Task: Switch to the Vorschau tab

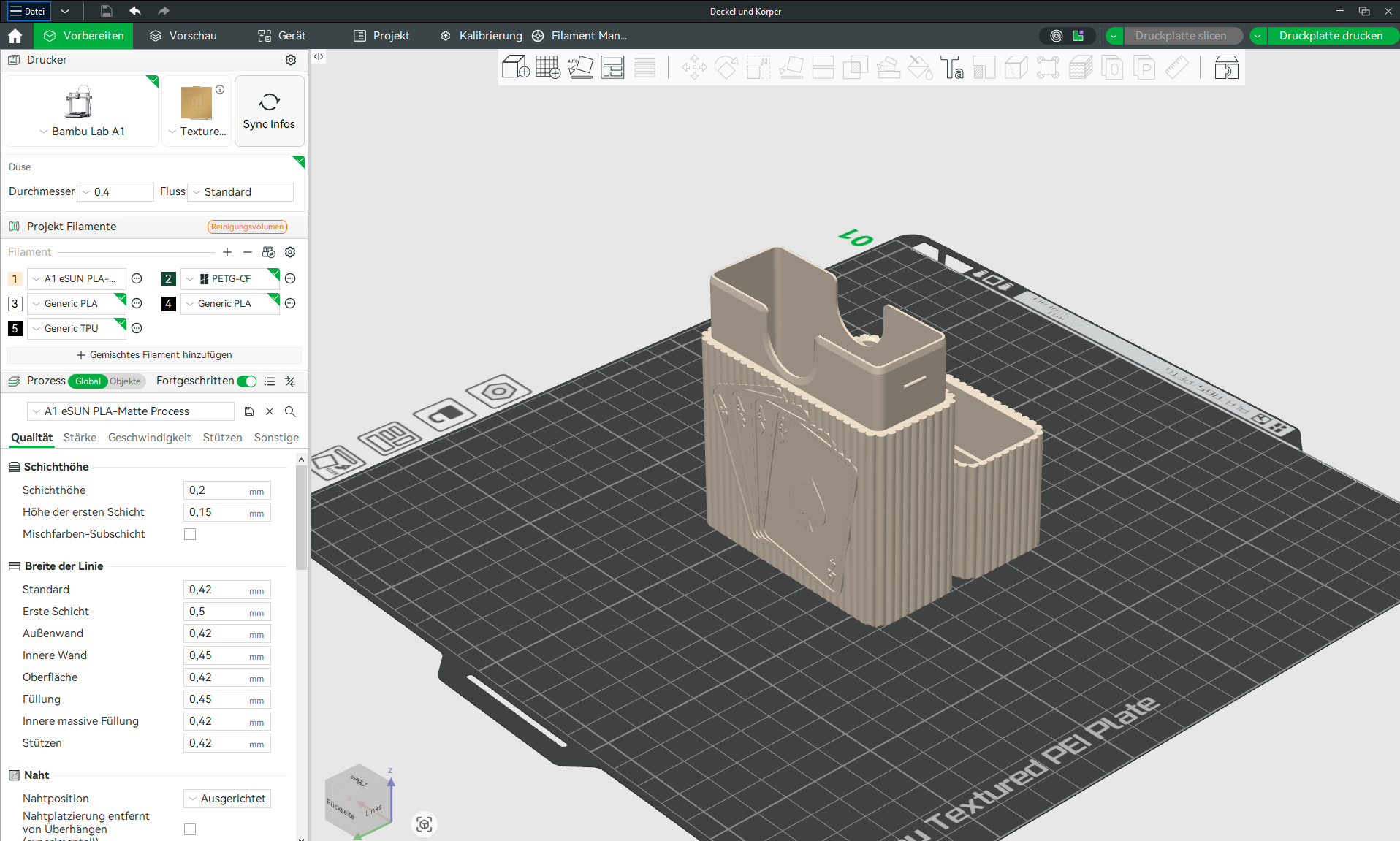Action: click(183, 36)
